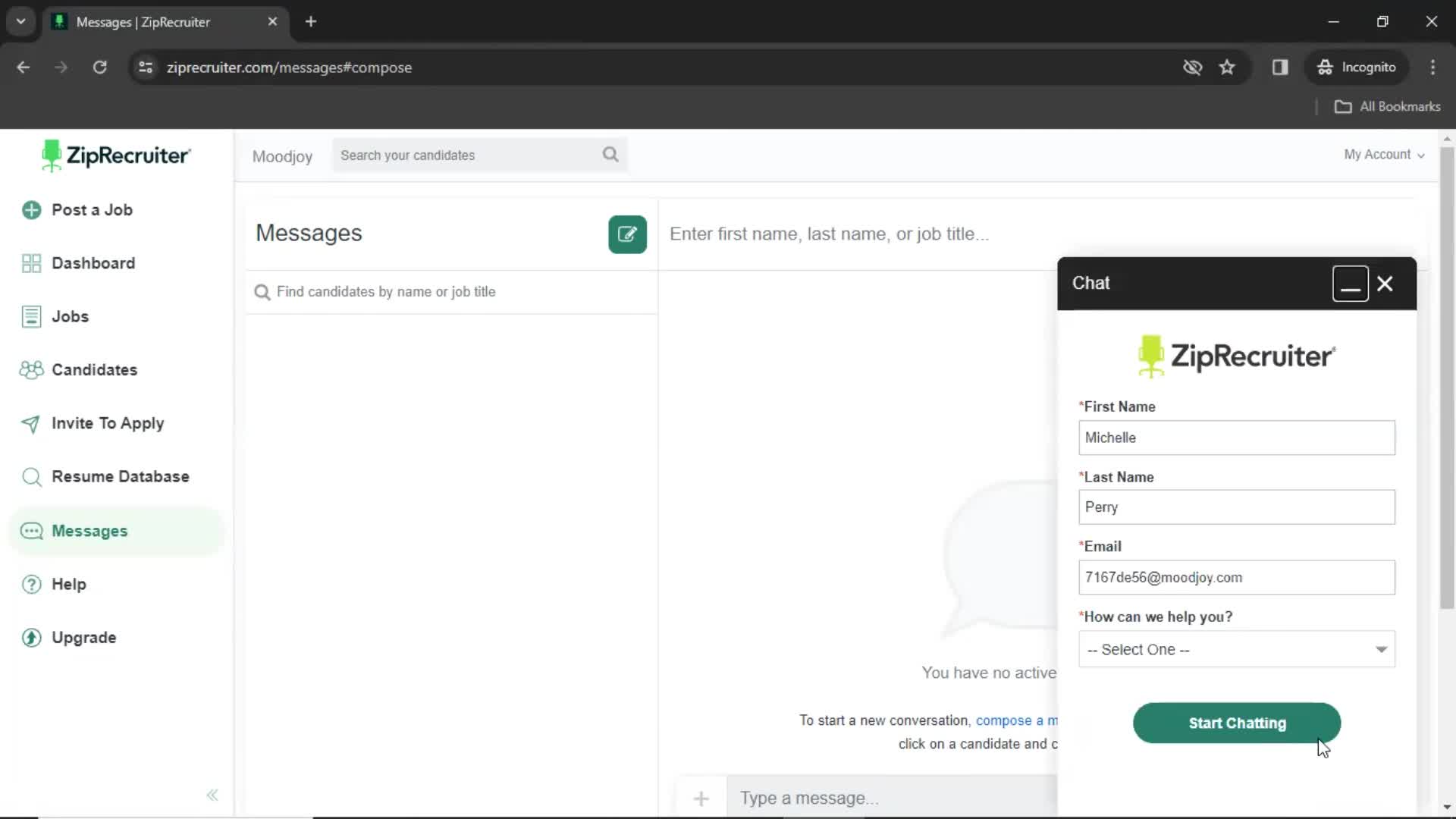The height and width of the screenshot is (819, 1456).
Task: Click Find candidates by name search bar
Action: point(451,291)
